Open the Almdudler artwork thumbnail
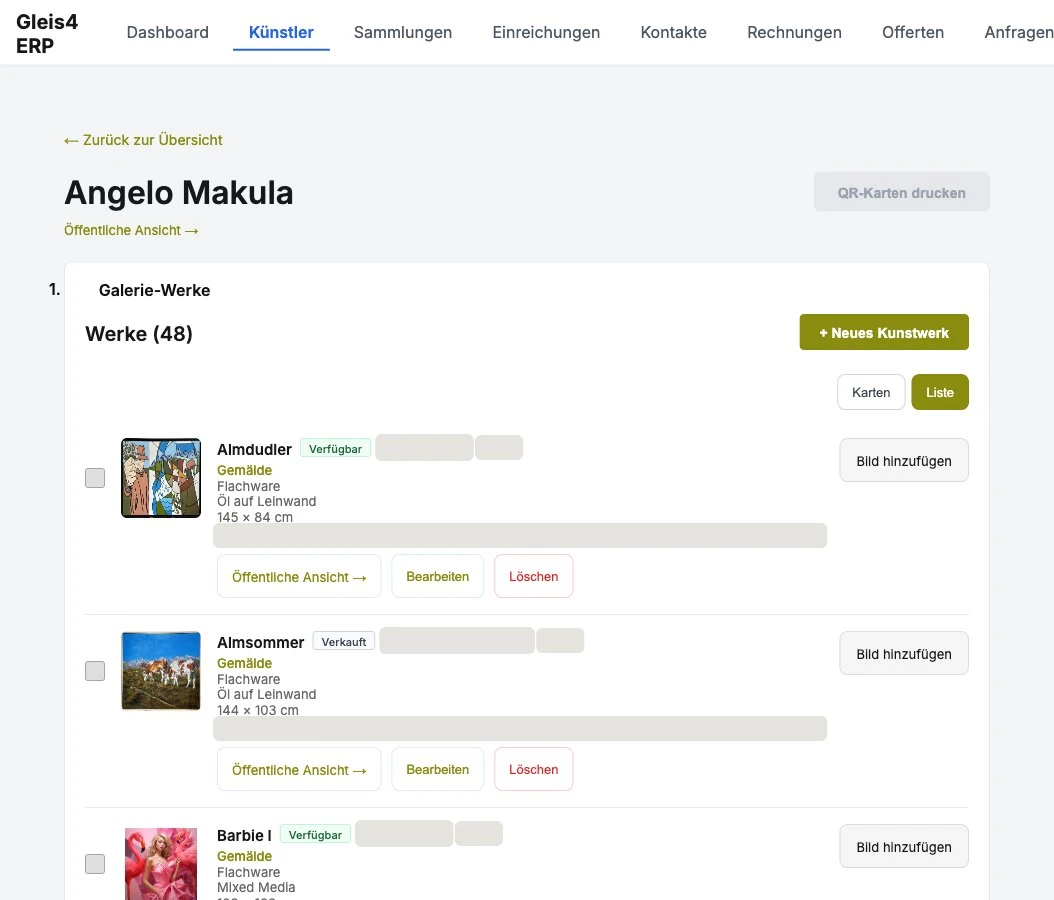Screen dimensions: 1054x900 point(161,478)
